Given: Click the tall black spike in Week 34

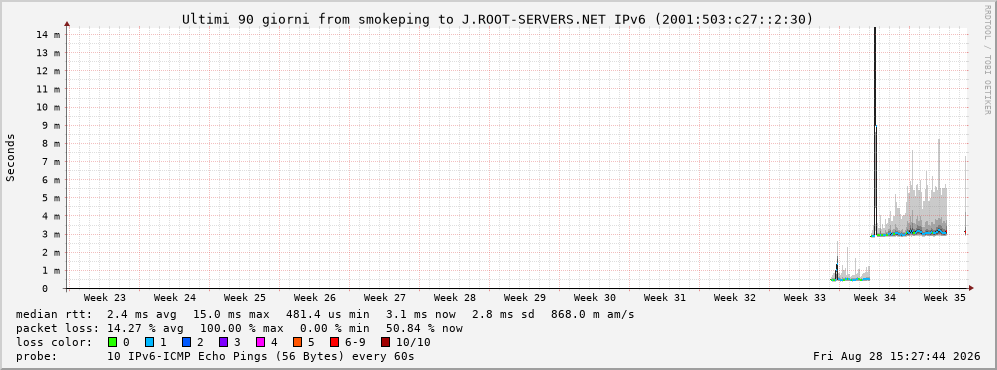Looking at the screenshot, I should pos(875,127).
